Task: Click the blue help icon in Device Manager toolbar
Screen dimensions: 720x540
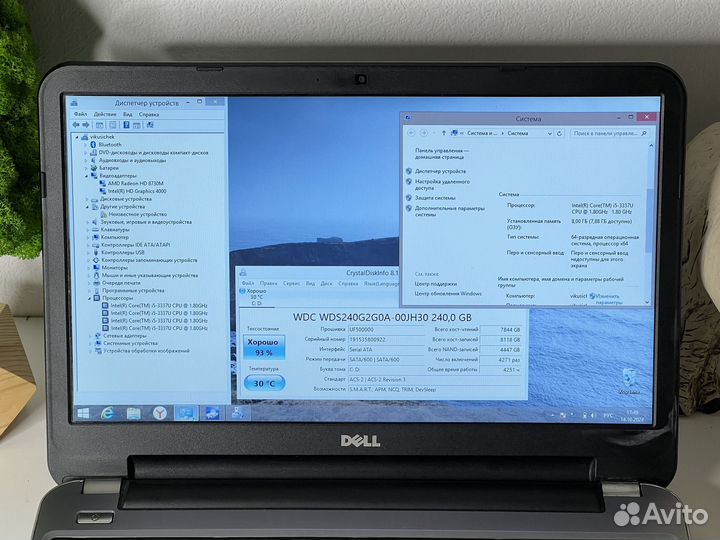Action: click(x=126, y=124)
